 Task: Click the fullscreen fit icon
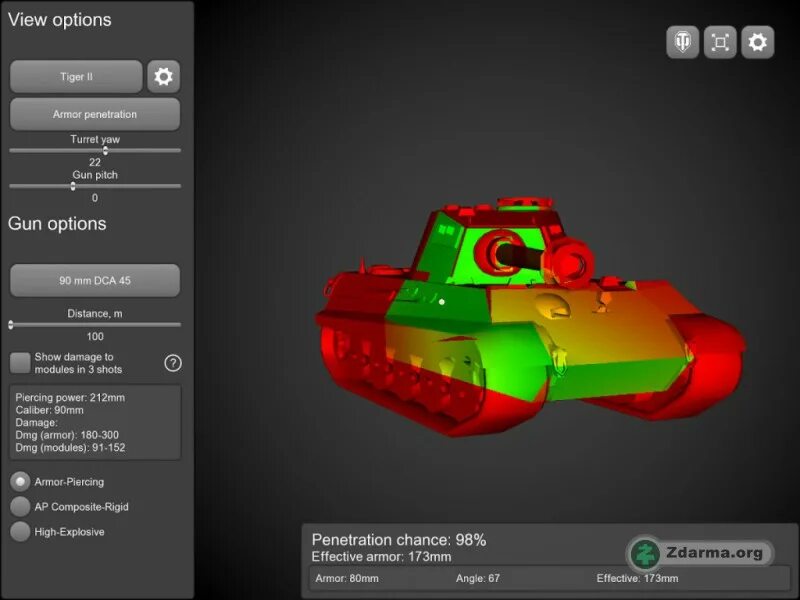click(x=719, y=42)
